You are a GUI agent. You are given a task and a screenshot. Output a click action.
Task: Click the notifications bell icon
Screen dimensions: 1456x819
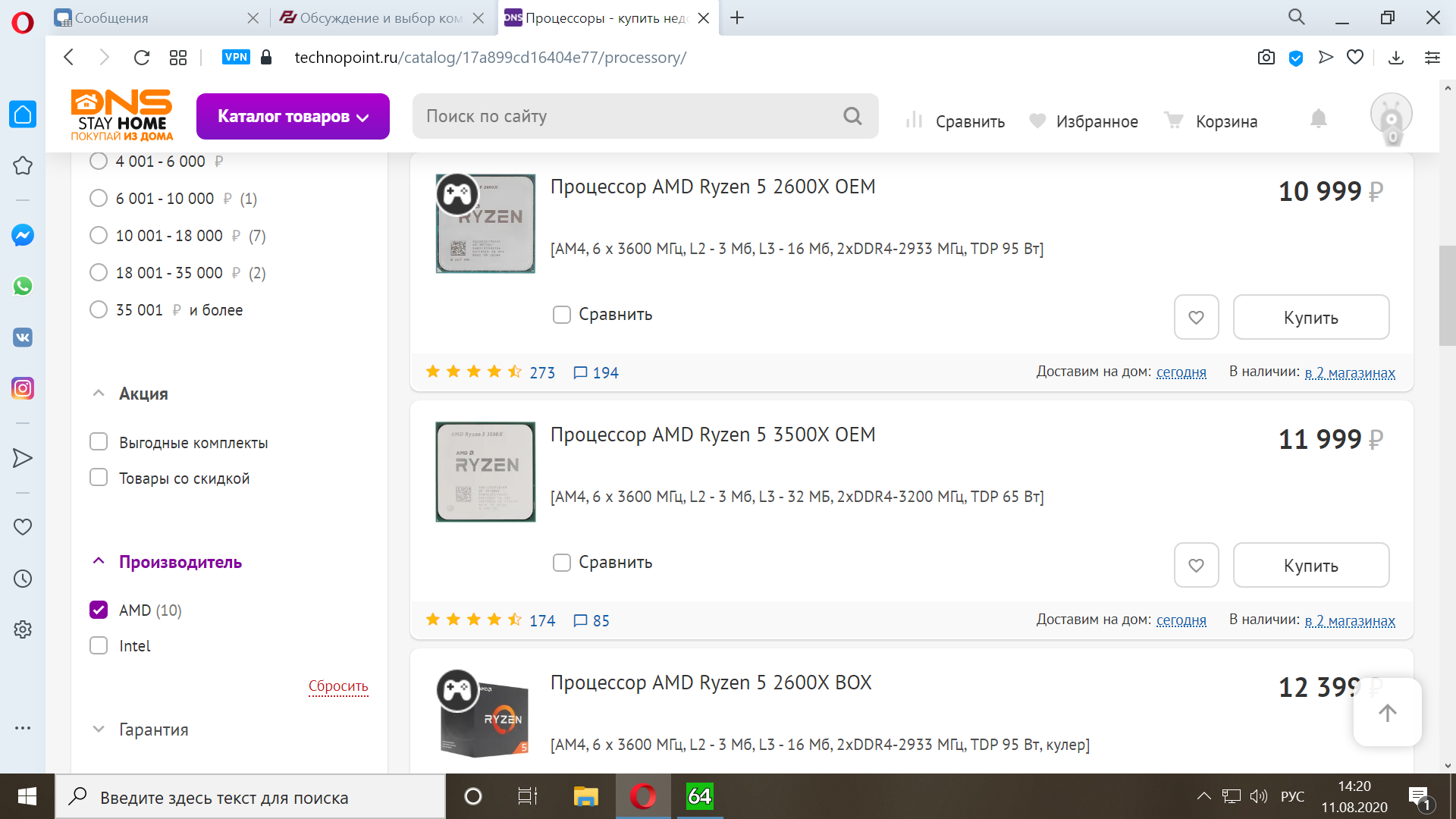1319,119
